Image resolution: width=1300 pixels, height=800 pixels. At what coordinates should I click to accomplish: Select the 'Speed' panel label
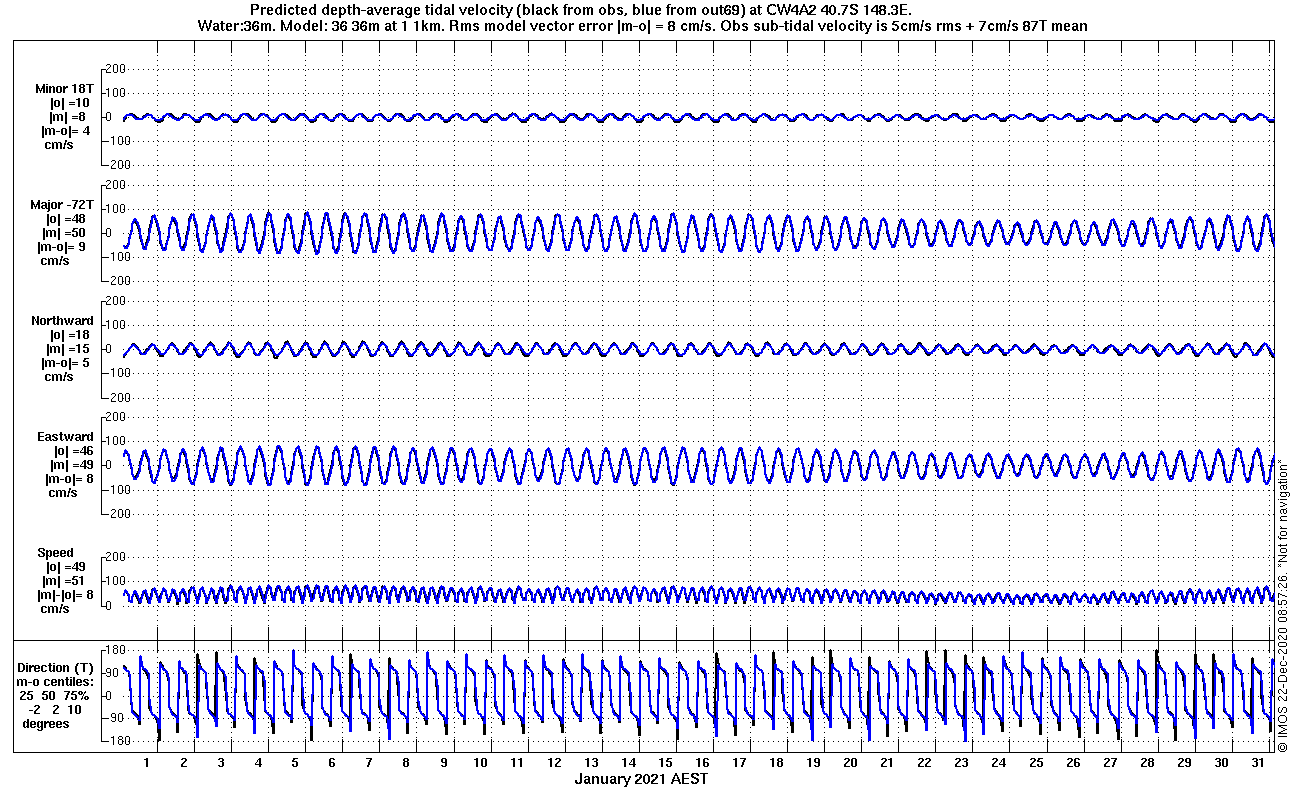[55, 553]
